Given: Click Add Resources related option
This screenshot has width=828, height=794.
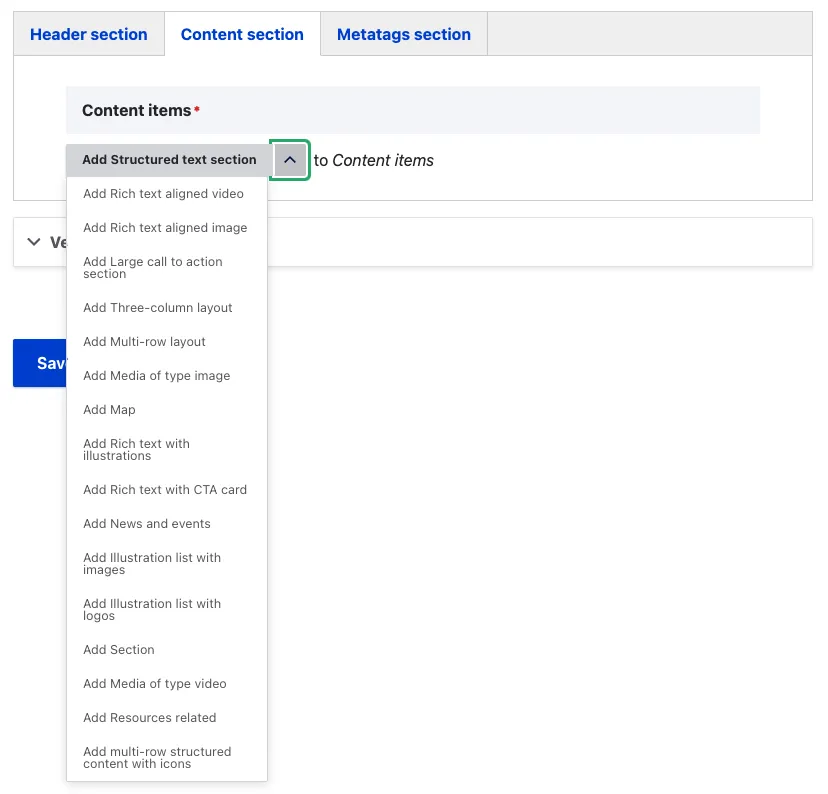Looking at the screenshot, I should tap(150, 718).
